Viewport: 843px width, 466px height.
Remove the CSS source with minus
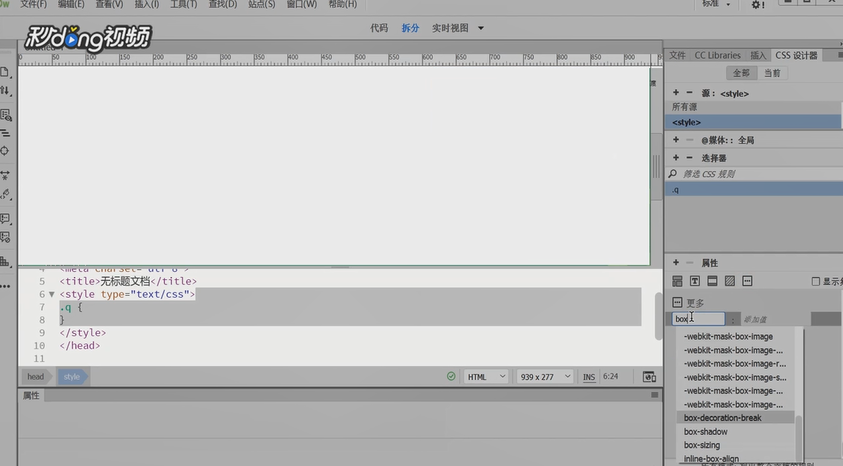[x=689, y=92]
